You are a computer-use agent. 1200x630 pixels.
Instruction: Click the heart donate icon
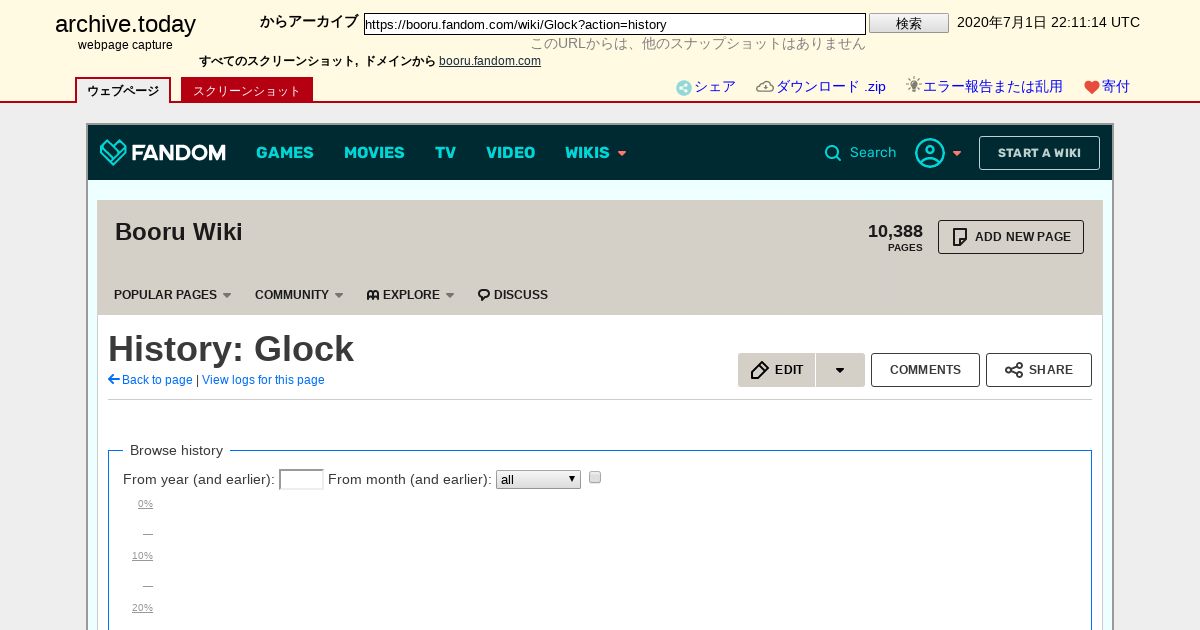[1092, 87]
